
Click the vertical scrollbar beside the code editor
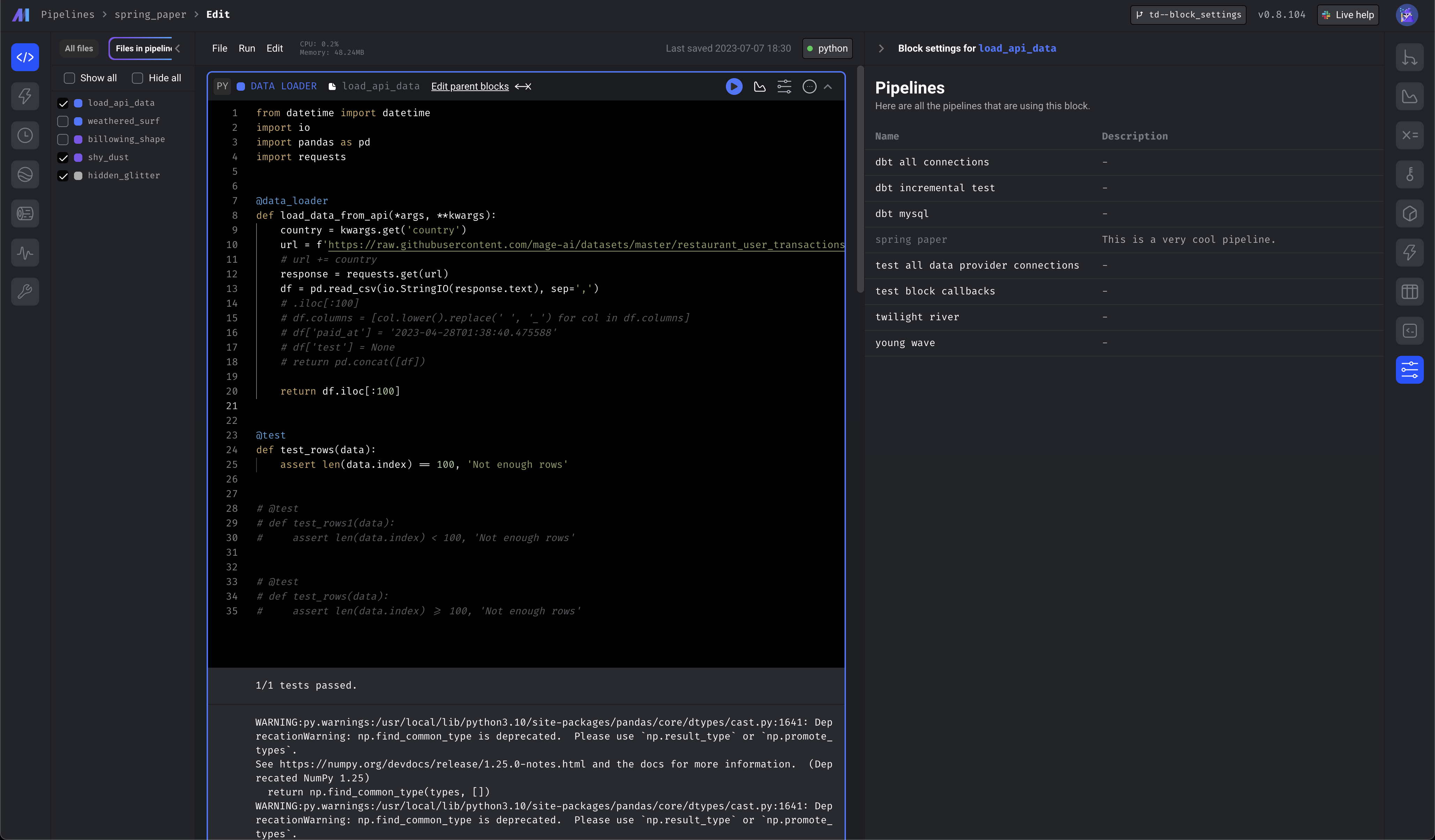(861, 179)
